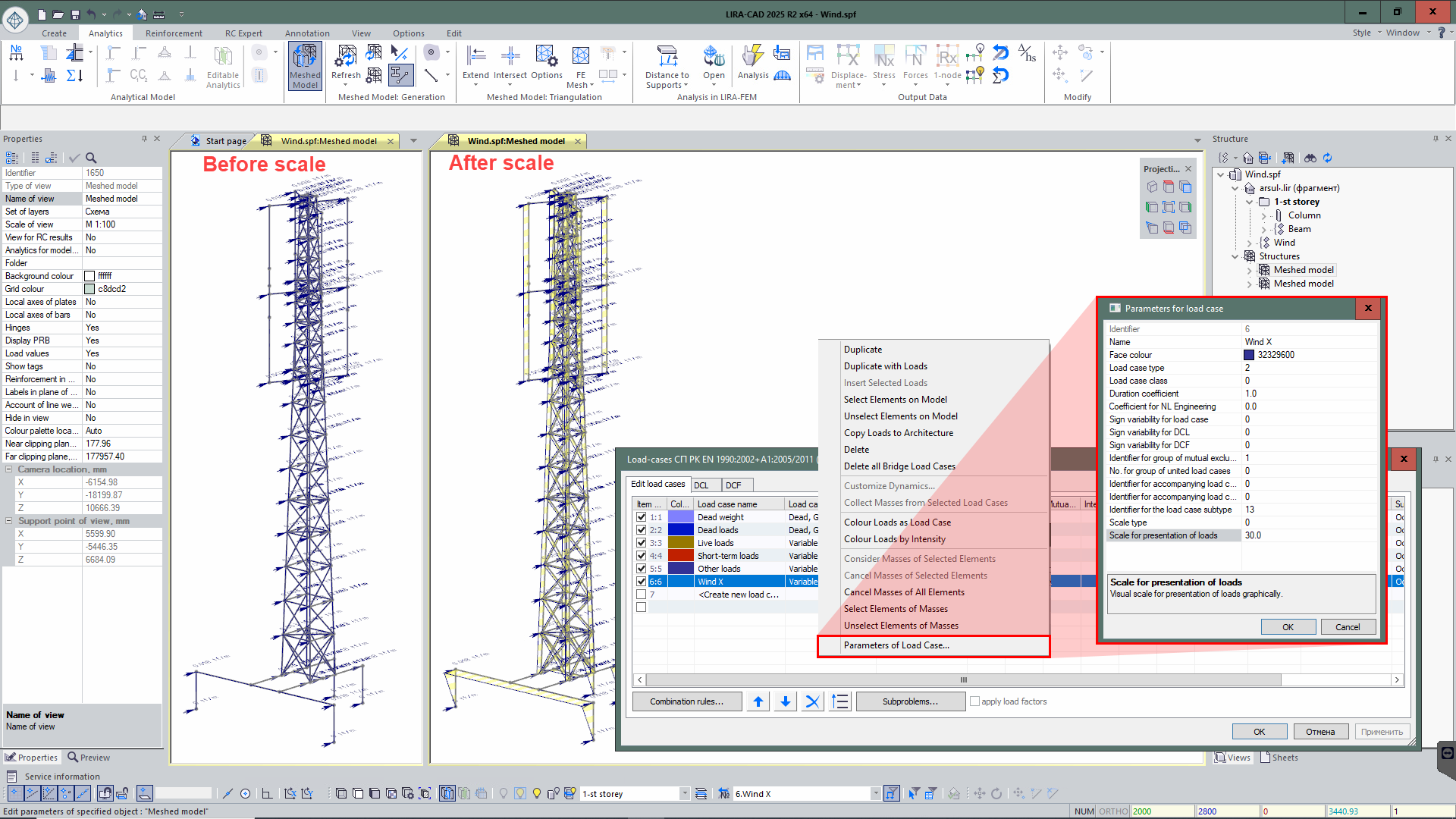Delete load case with blue X icon
1456x819 pixels.
[812, 701]
